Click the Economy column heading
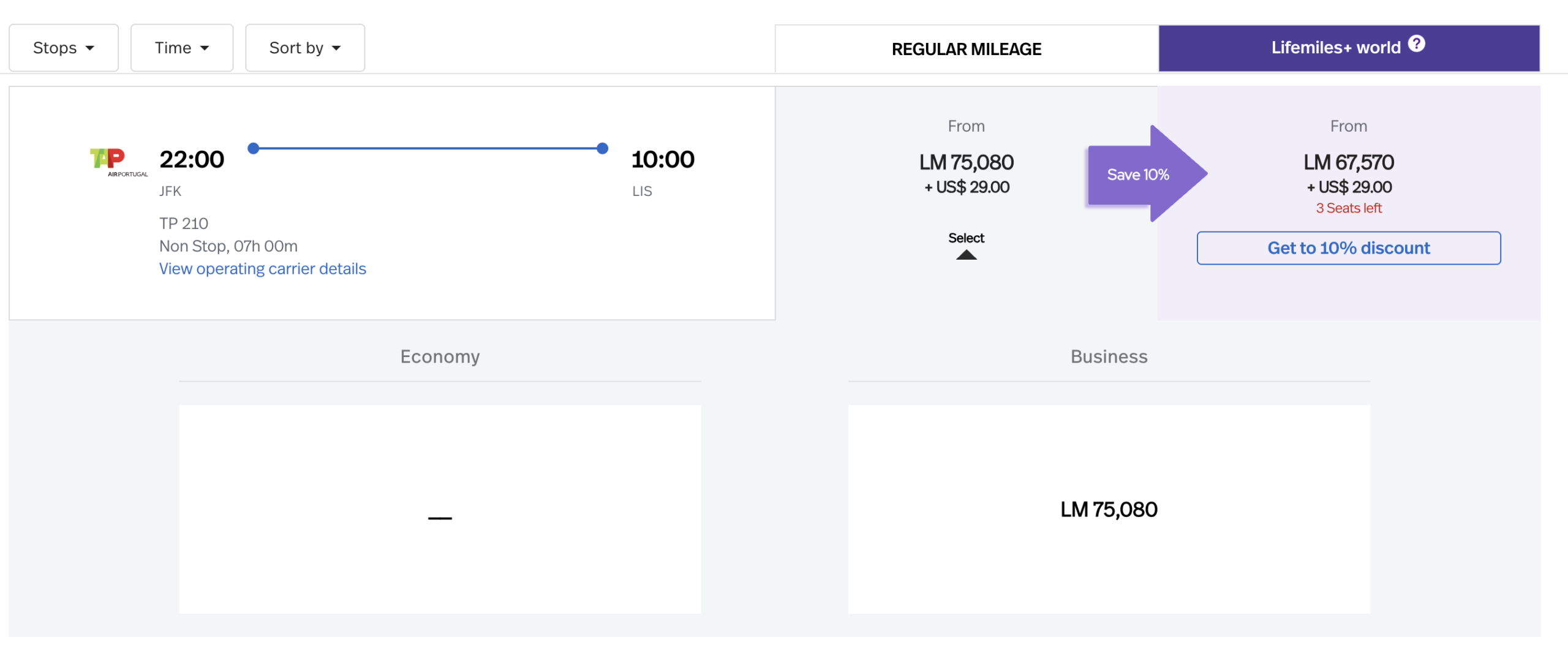Image resolution: width=1568 pixels, height=648 pixels. click(x=440, y=356)
